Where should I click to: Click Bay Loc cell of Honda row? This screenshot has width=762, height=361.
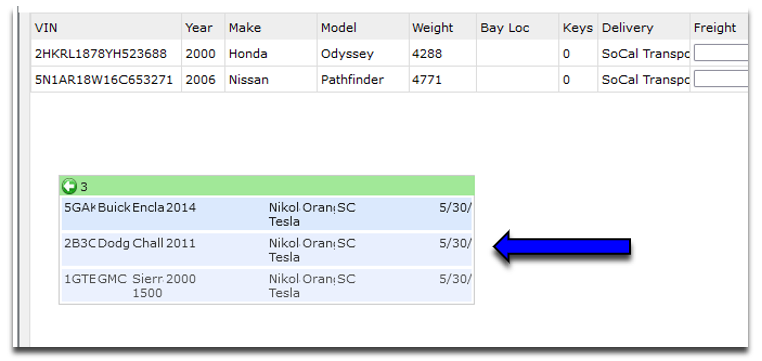click(x=518, y=53)
